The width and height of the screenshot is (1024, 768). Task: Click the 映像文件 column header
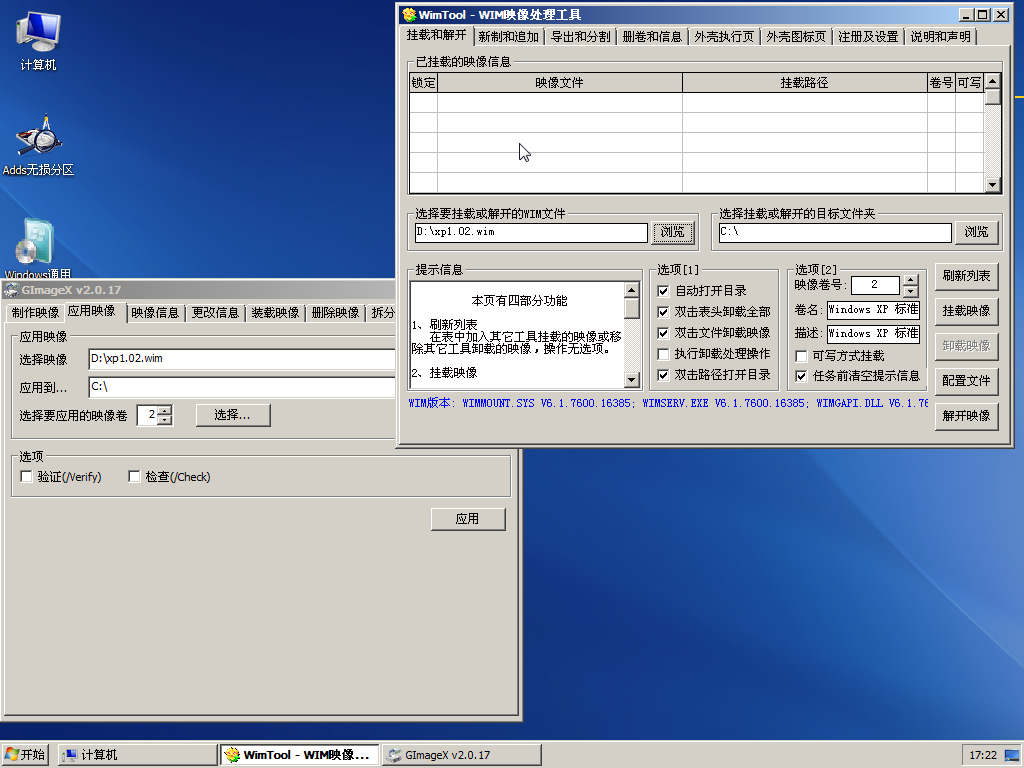(x=560, y=83)
